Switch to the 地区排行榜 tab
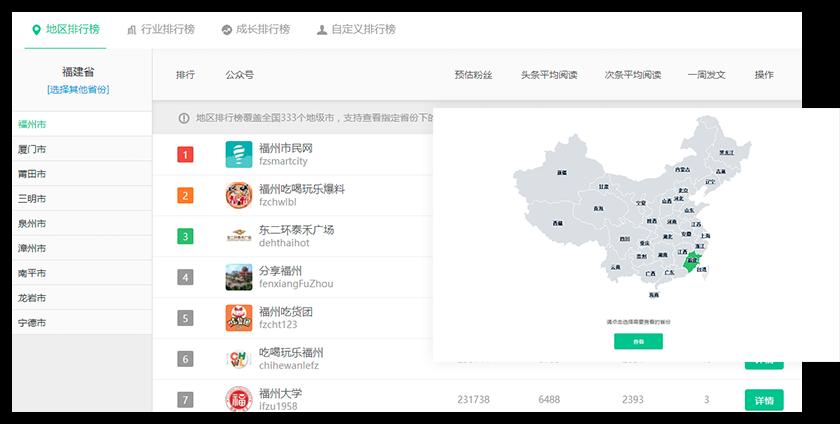The image size is (840, 424). pyautogui.click(x=66, y=29)
